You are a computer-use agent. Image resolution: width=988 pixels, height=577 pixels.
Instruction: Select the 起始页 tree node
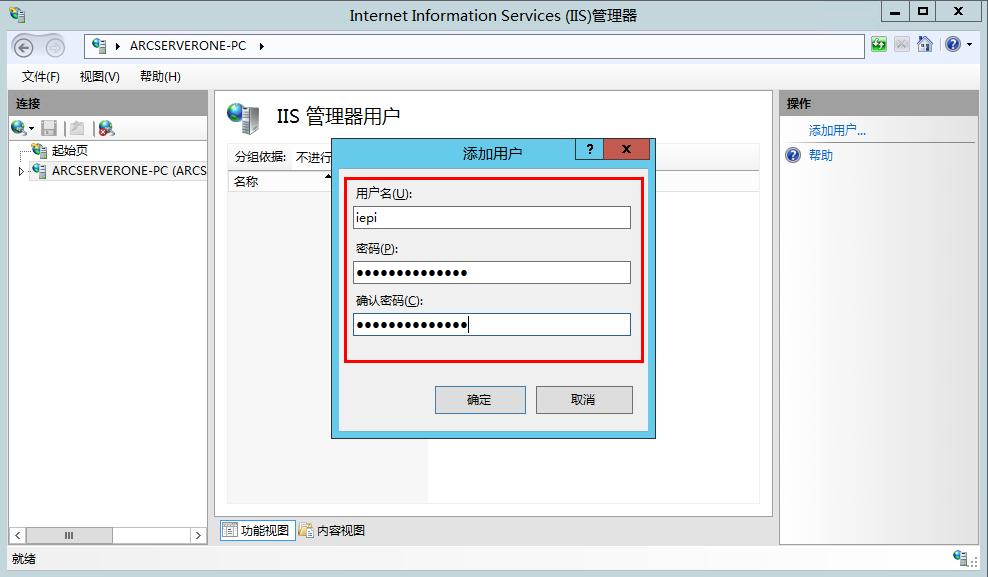pyautogui.click(x=69, y=151)
